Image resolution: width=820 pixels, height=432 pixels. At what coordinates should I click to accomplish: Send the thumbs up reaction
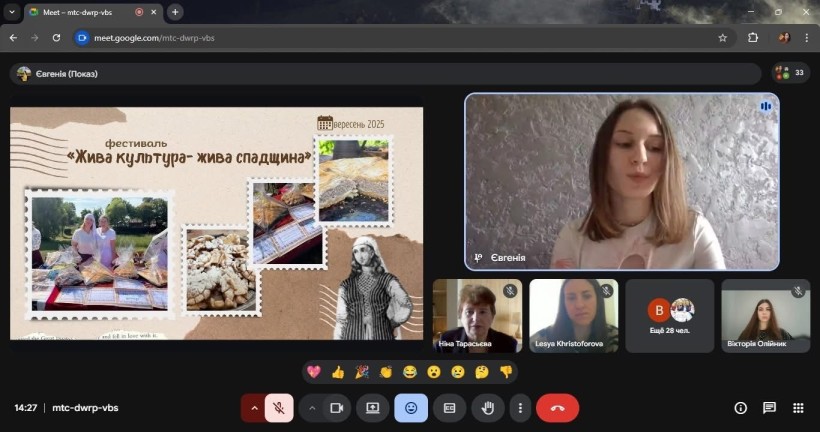338,372
